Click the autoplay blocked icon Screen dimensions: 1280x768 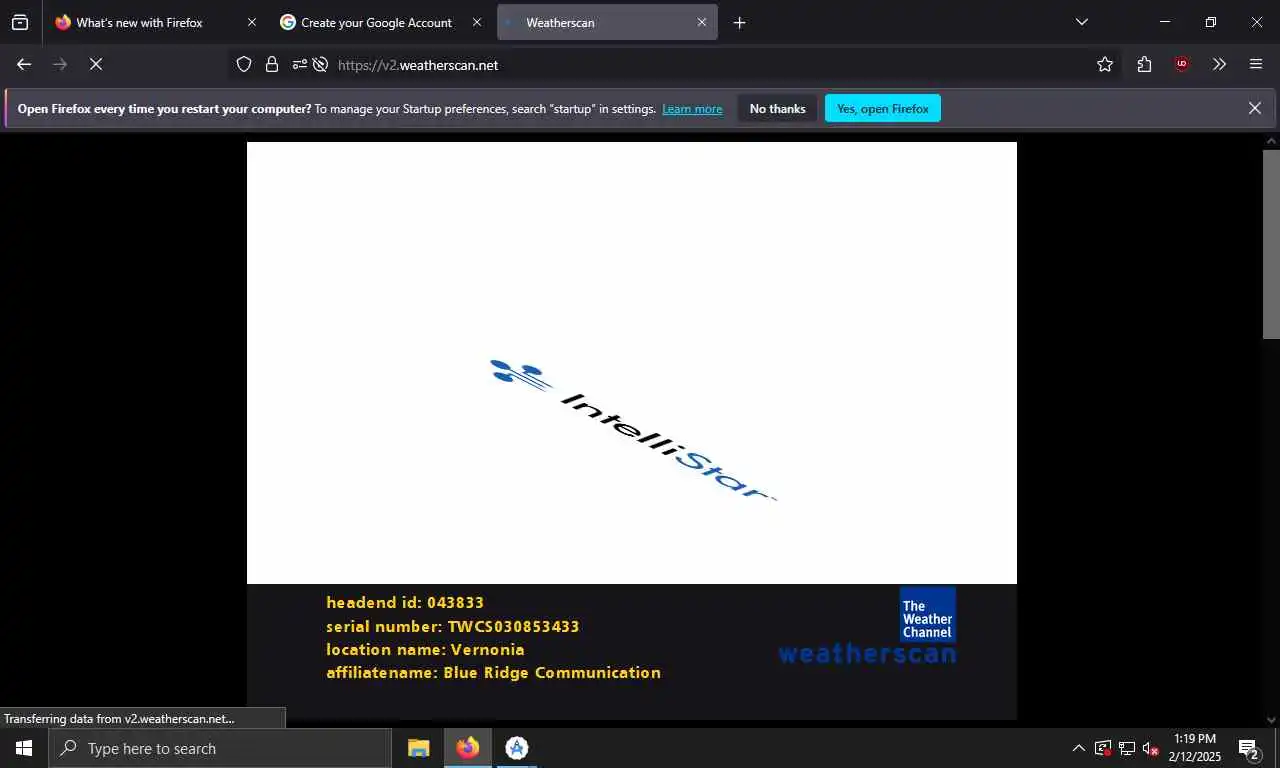tap(320, 64)
